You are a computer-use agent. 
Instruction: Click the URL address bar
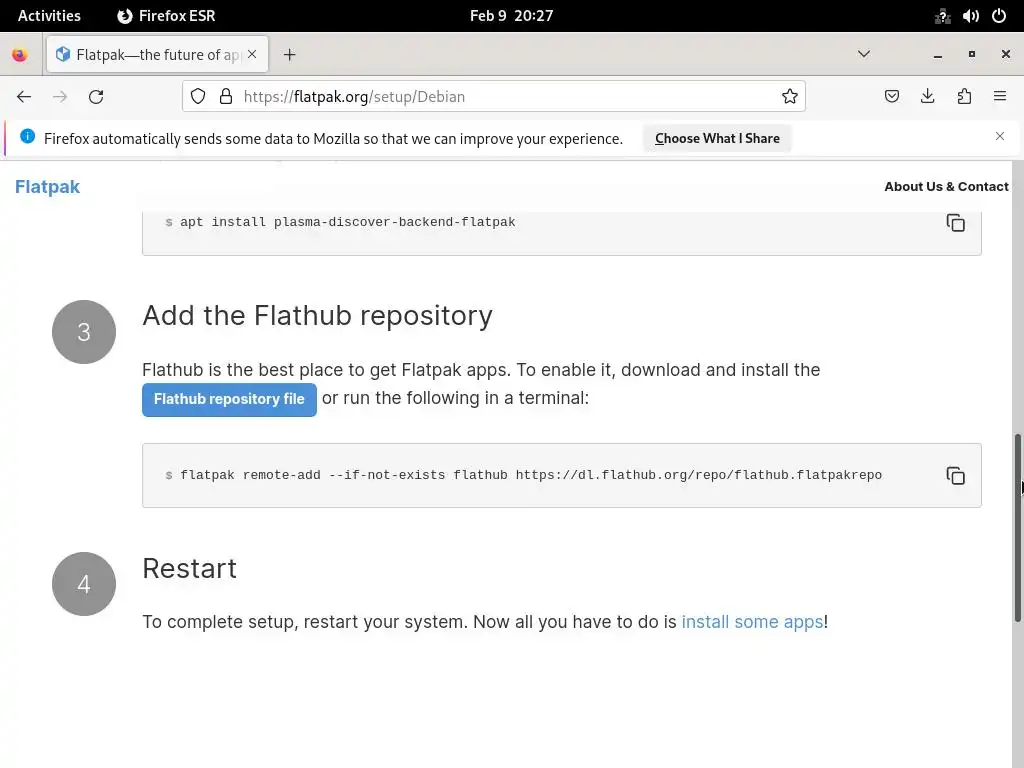tap(500, 97)
